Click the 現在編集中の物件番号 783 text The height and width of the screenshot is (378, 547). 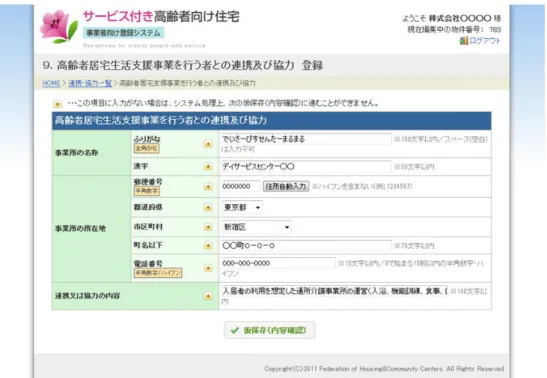tap(454, 30)
